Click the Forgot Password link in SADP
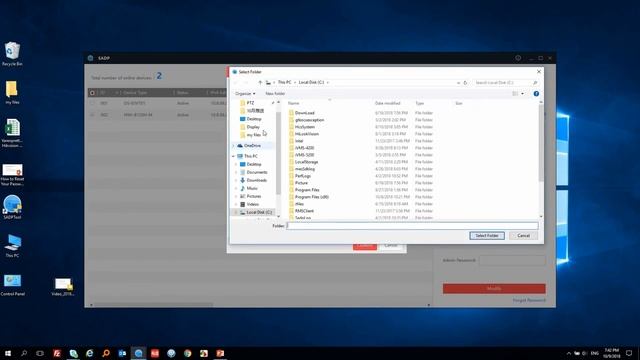This screenshot has height=360, width=640. [529, 300]
